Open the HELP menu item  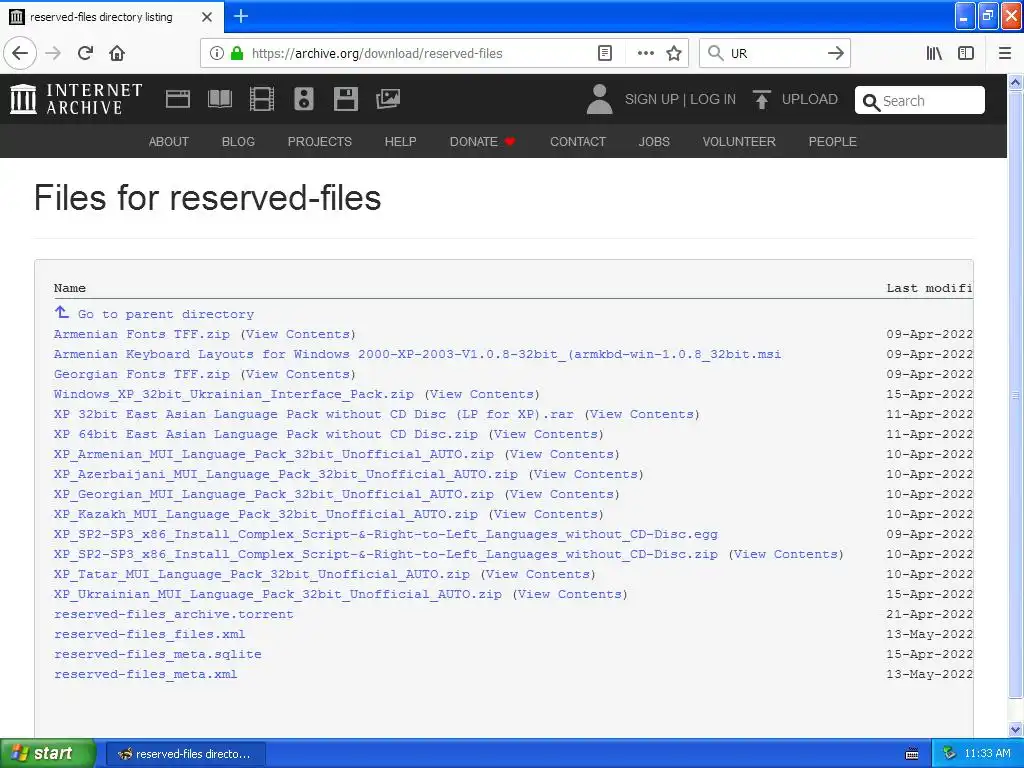400,142
